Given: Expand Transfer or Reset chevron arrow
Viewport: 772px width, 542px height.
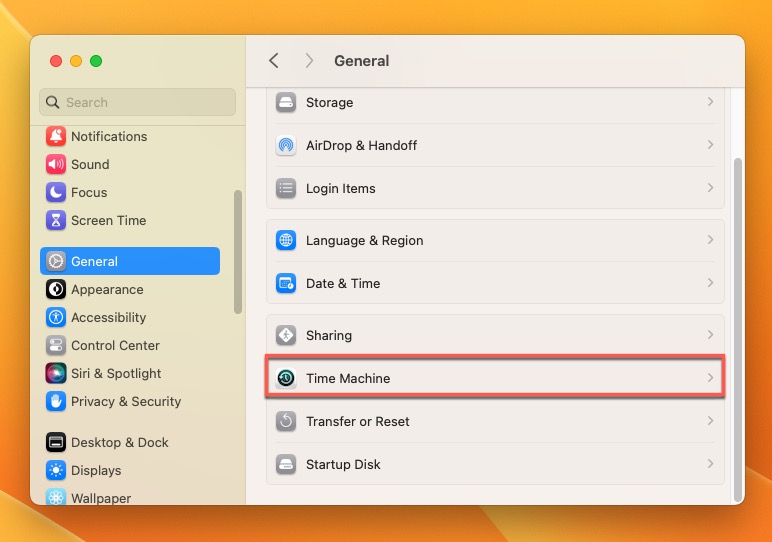Looking at the screenshot, I should click(710, 421).
